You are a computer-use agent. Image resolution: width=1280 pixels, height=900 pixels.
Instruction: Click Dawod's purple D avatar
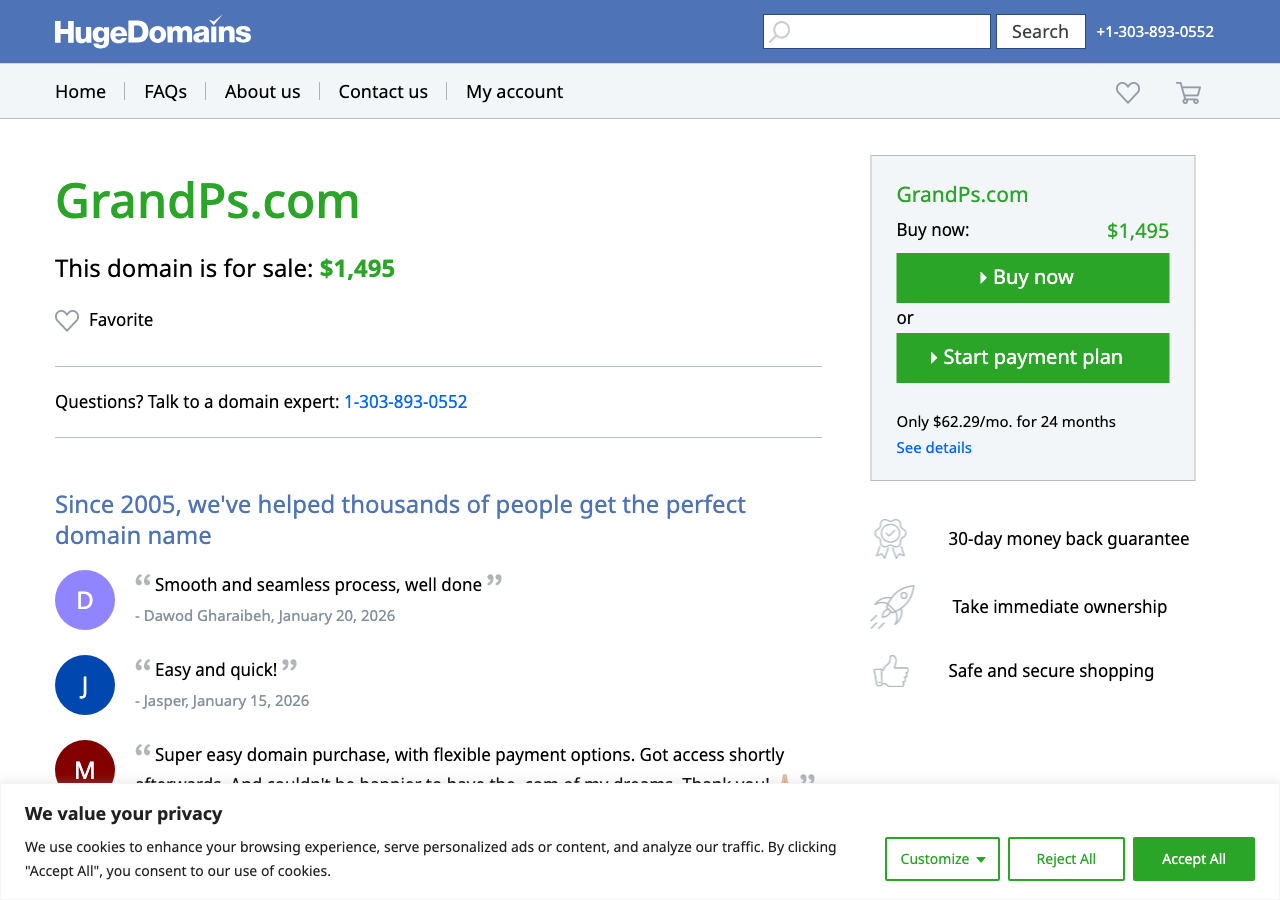coord(85,600)
